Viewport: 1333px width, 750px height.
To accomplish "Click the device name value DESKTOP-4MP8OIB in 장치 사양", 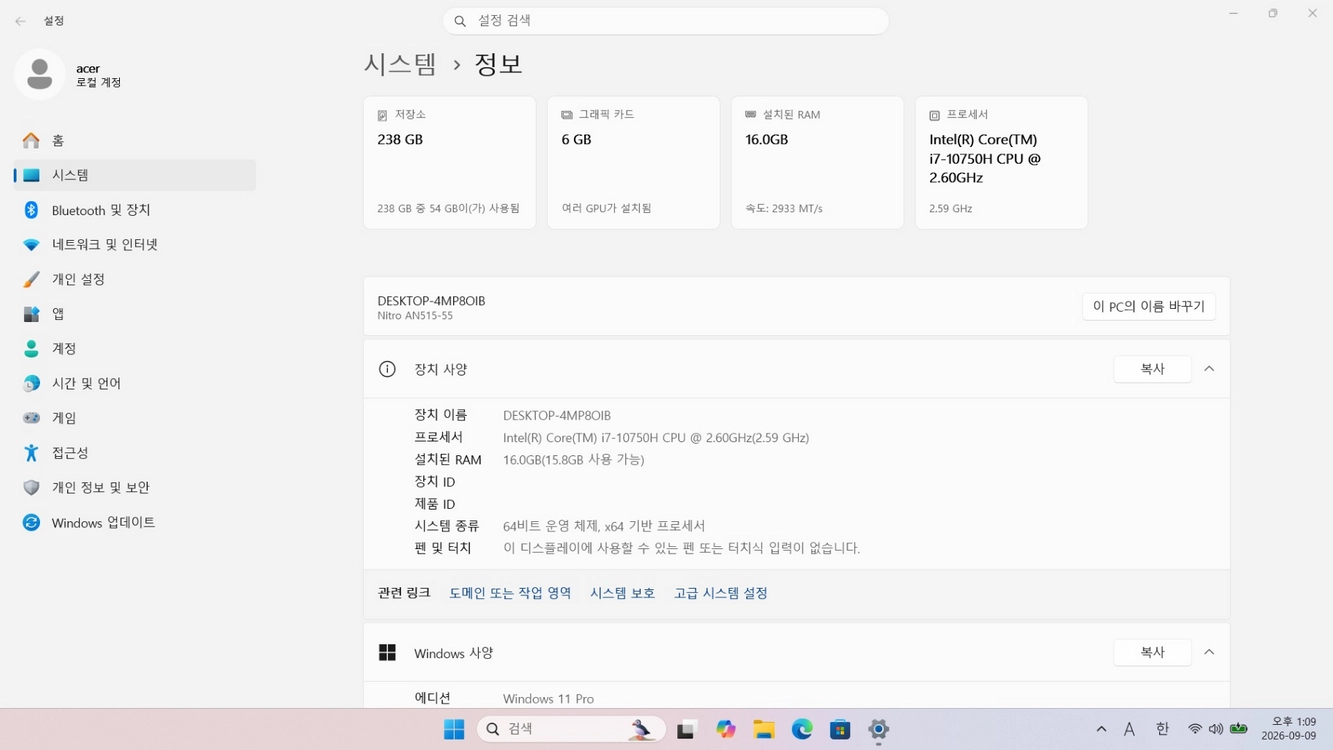I will click(557, 416).
